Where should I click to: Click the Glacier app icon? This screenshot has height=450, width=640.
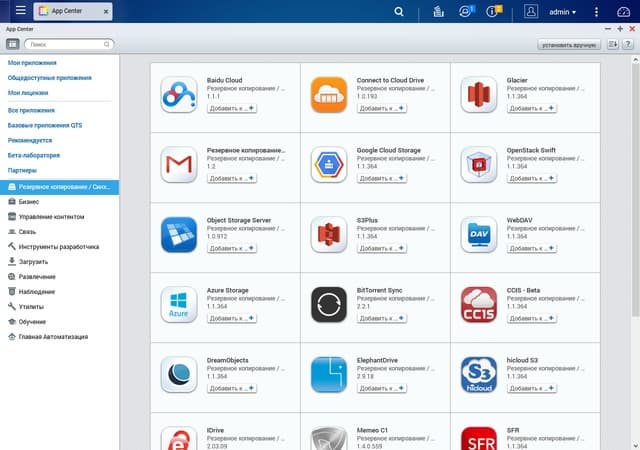click(x=479, y=95)
